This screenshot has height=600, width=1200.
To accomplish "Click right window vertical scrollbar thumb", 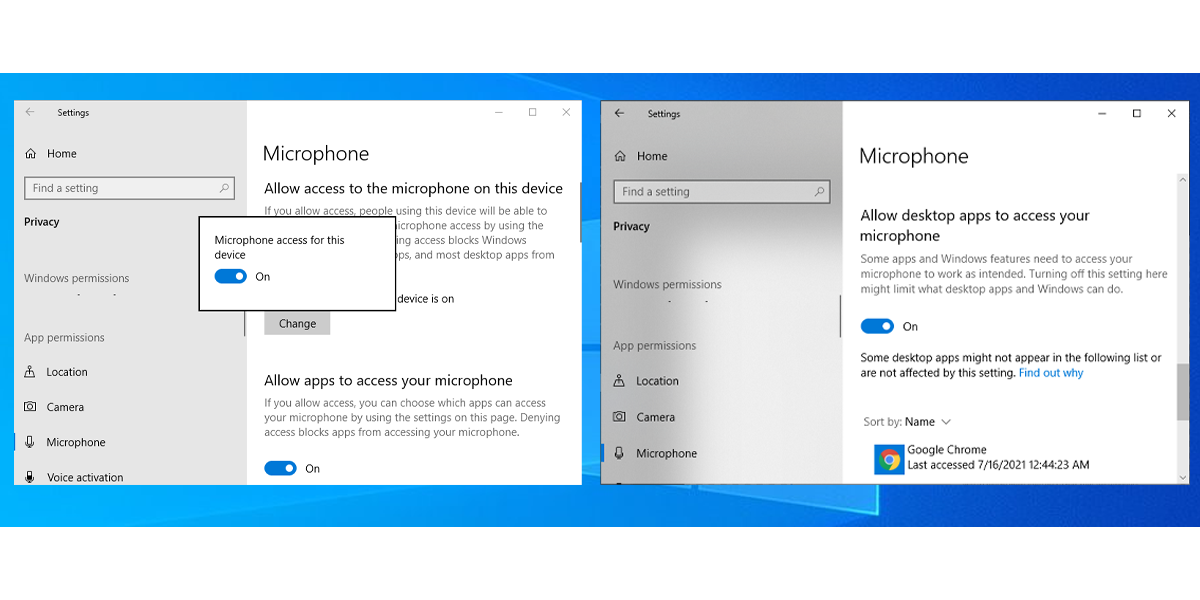I will [1184, 392].
